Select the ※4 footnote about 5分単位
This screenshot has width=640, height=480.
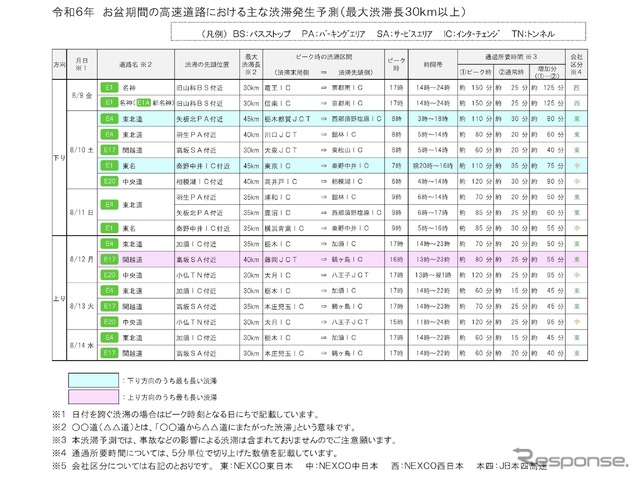pos(196,453)
